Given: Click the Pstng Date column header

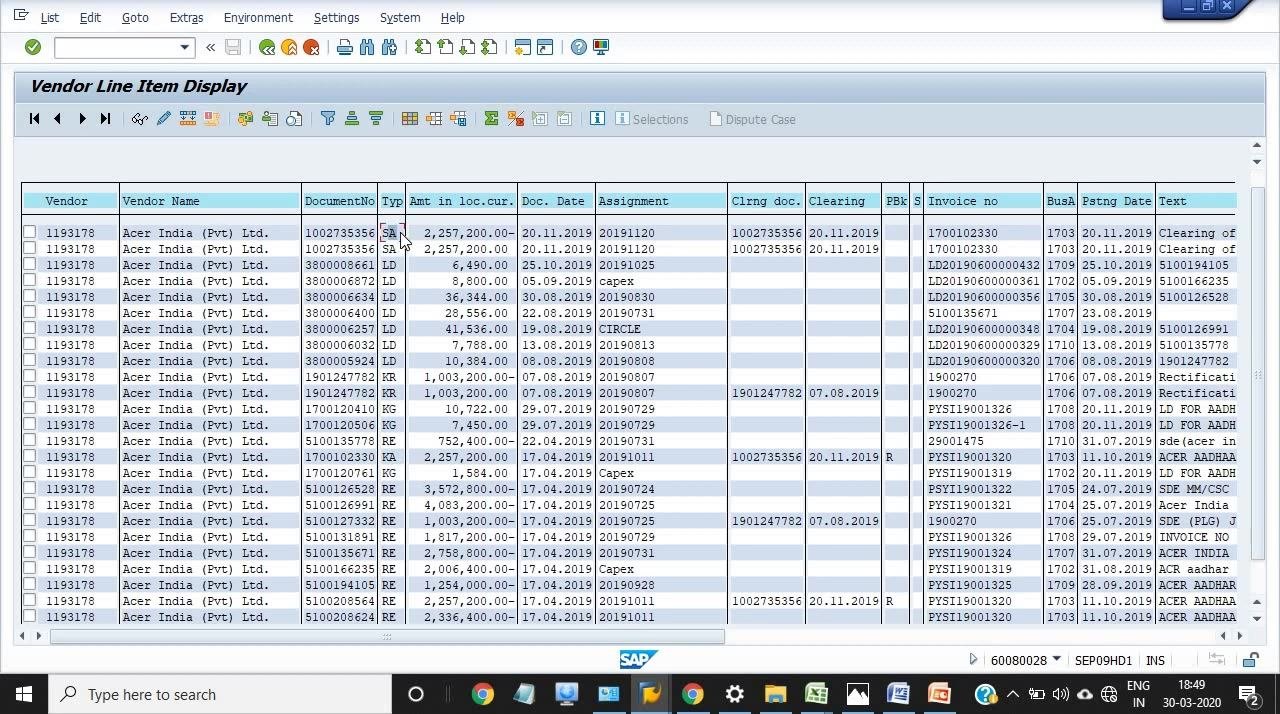Looking at the screenshot, I should (1116, 201).
